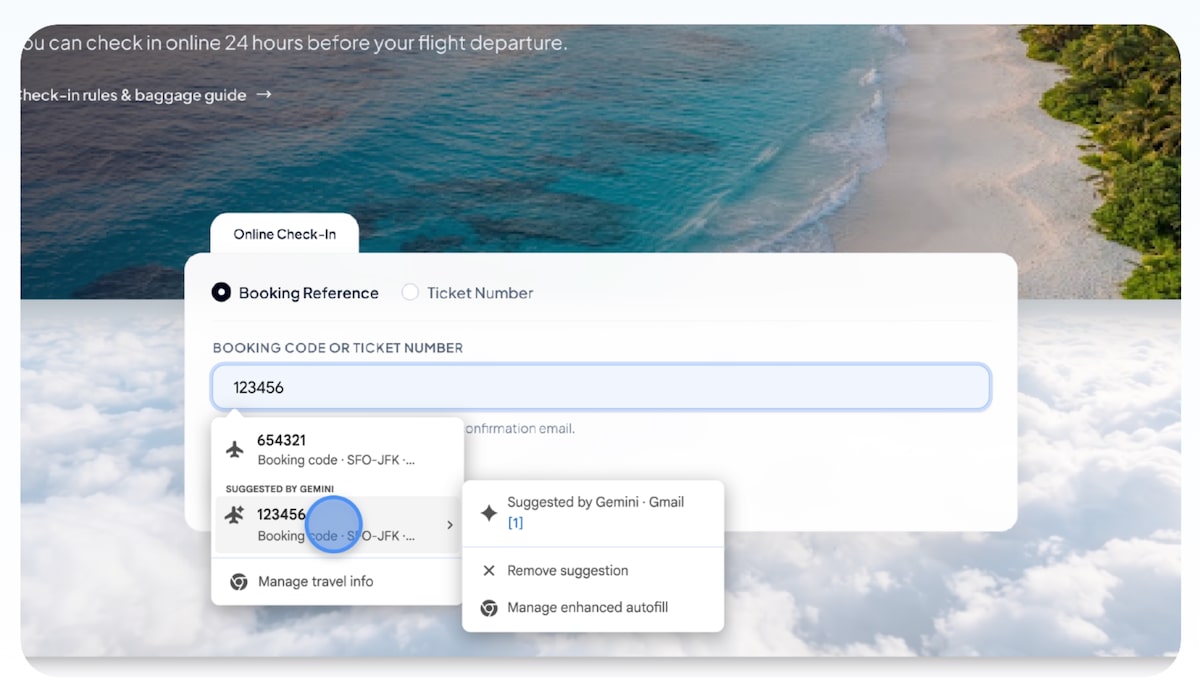Click the Chrome icon beside Manage travel info
This screenshot has width=1200, height=686.
(239, 581)
